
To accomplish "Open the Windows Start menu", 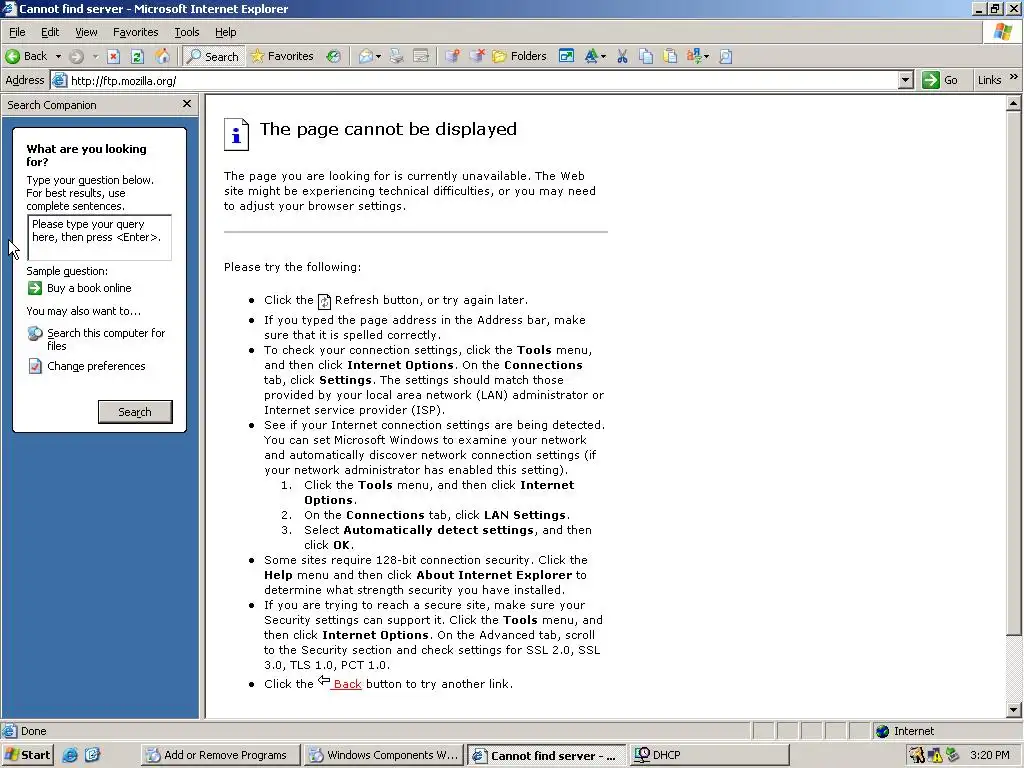I will pyautogui.click(x=27, y=755).
